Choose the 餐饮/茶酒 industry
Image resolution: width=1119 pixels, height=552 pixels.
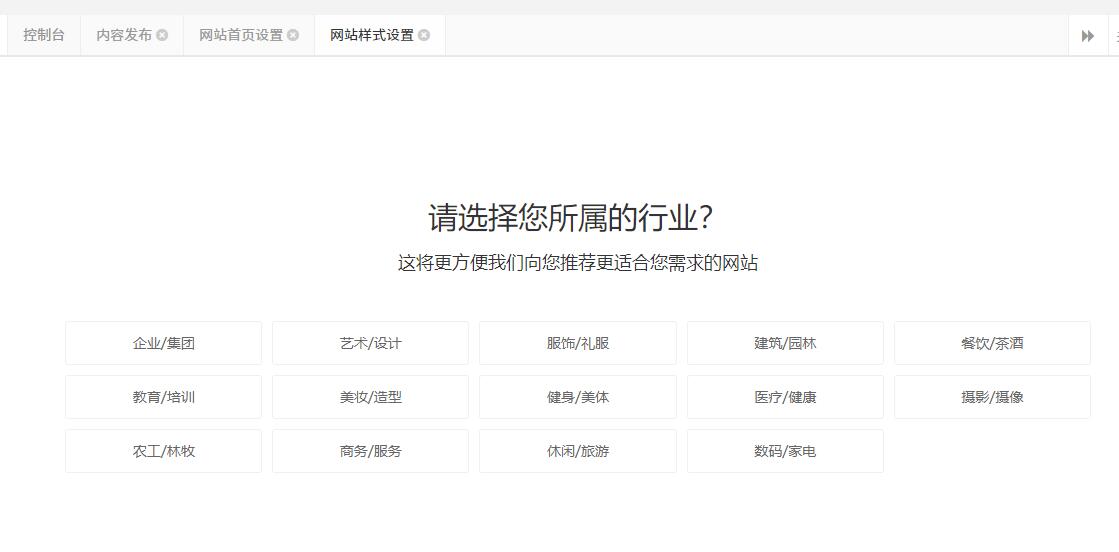pyautogui.click(x=992, y=343)
